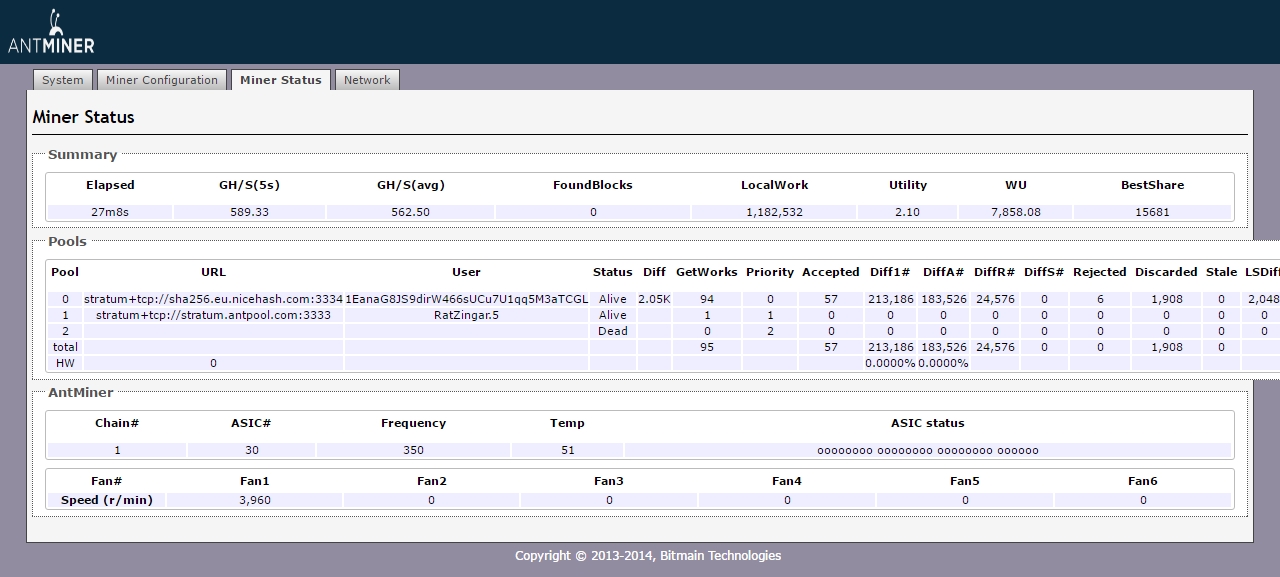
Task: Click the Fan1 speed value 3,960
Action: pyautogui.click(x=255, y=500)
